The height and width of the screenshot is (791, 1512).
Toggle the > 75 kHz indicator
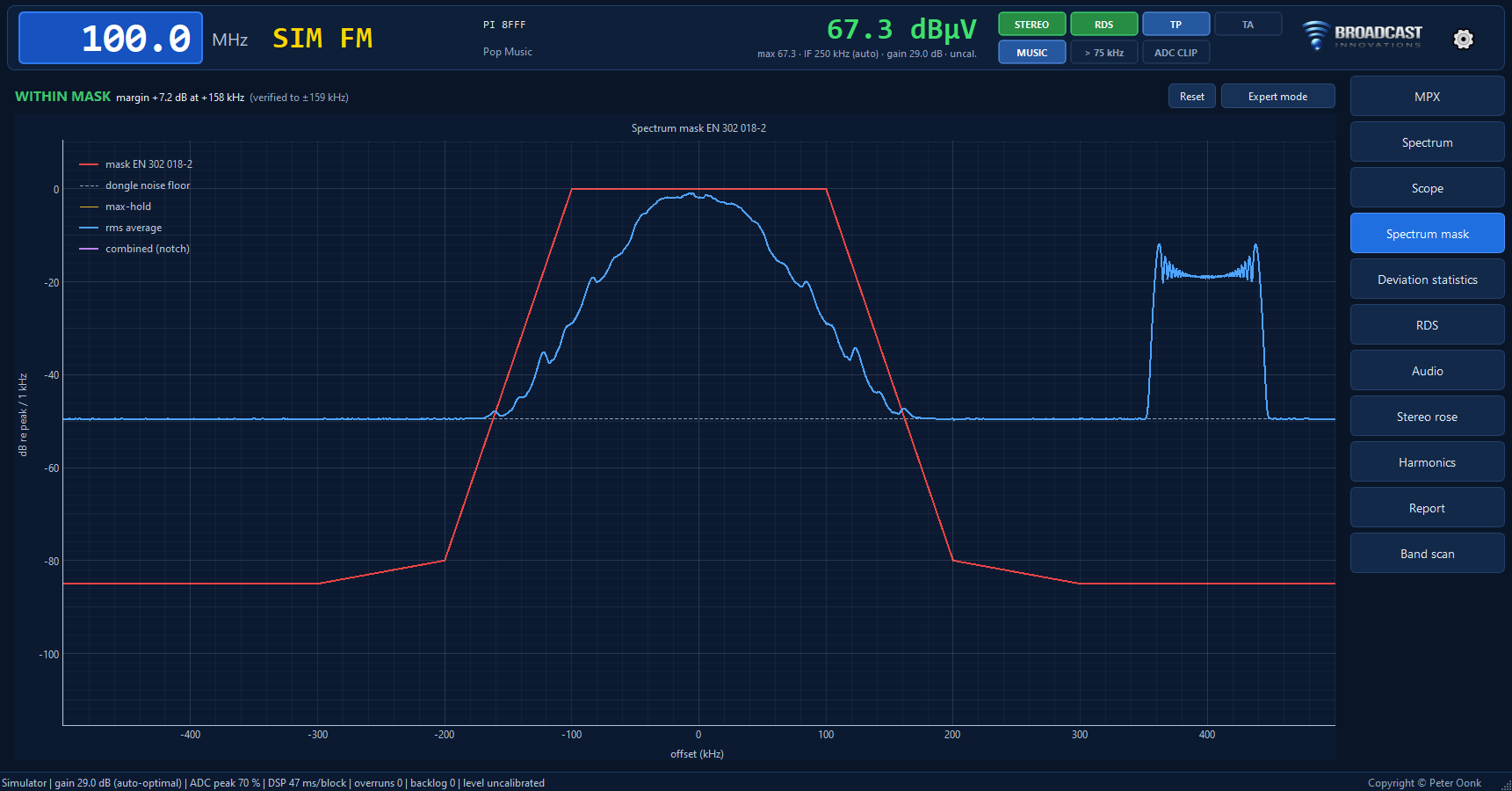click(x=1103, y=53)
